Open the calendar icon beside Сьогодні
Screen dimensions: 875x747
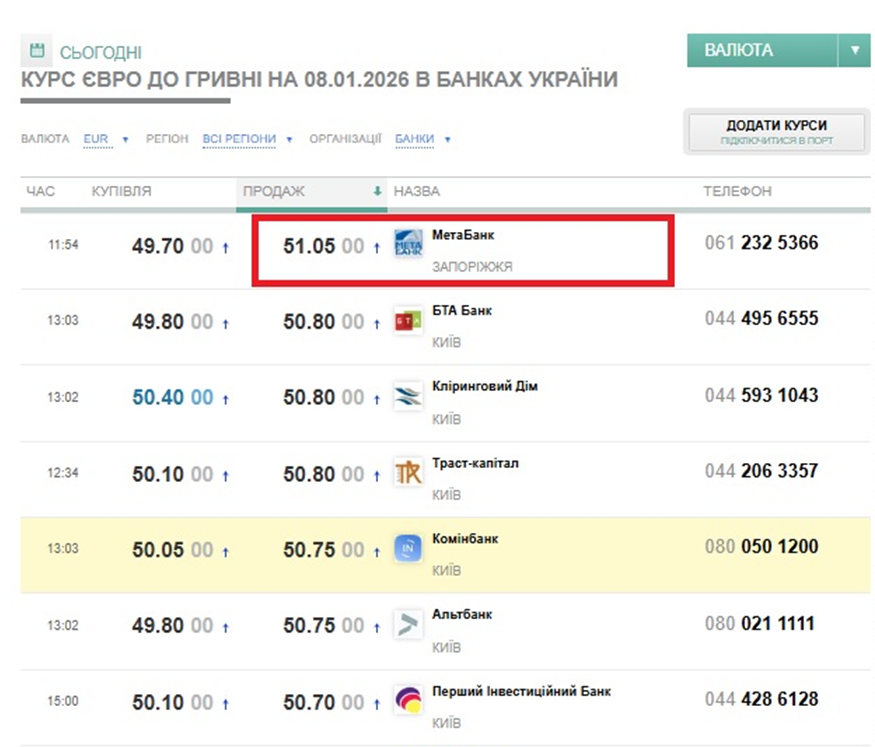[36, 50]
